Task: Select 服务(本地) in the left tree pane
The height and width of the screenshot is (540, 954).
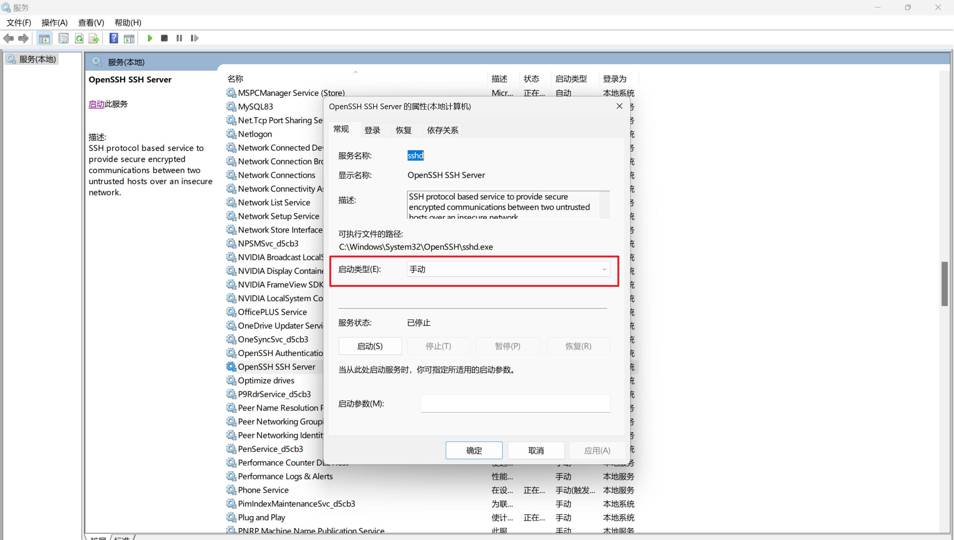Action: [x=37, y=60]
